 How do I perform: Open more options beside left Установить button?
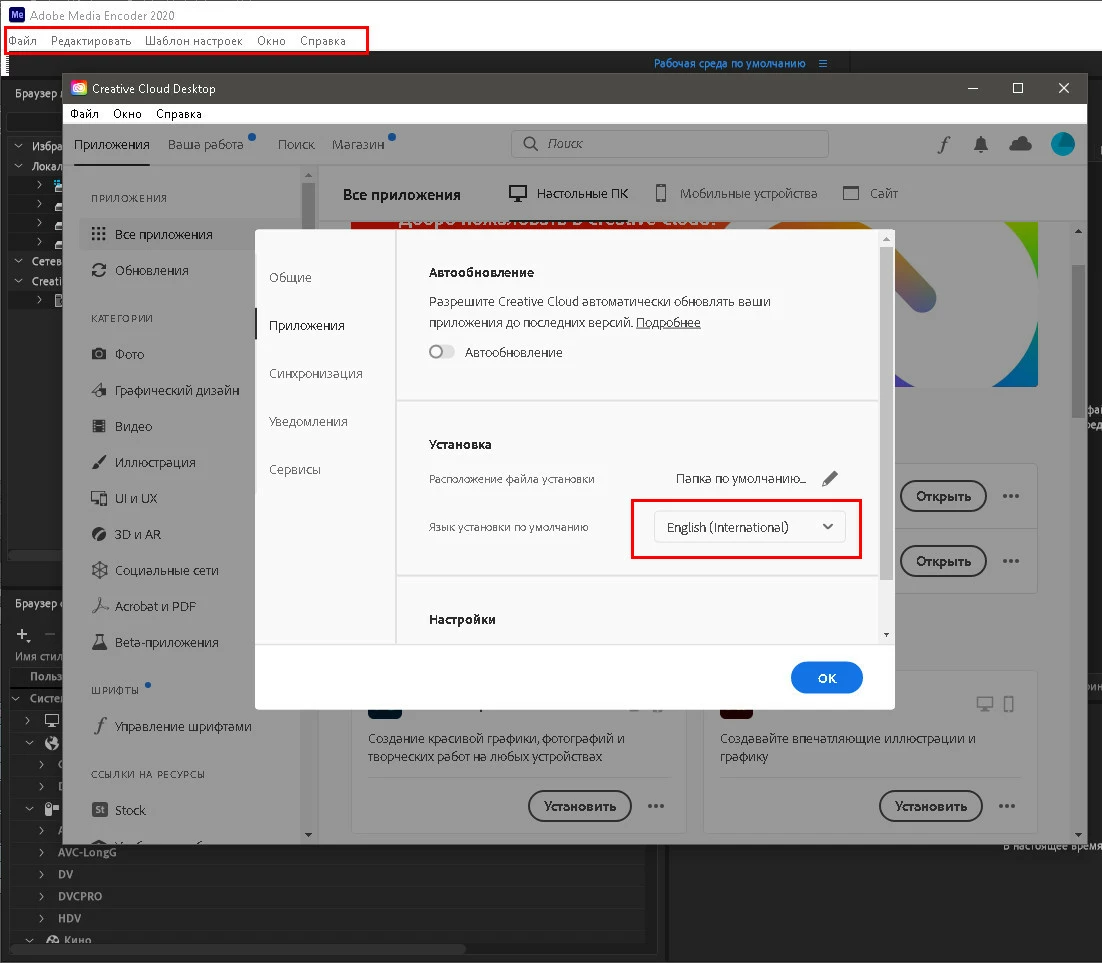pyautogui.click(x=656, y=806)
